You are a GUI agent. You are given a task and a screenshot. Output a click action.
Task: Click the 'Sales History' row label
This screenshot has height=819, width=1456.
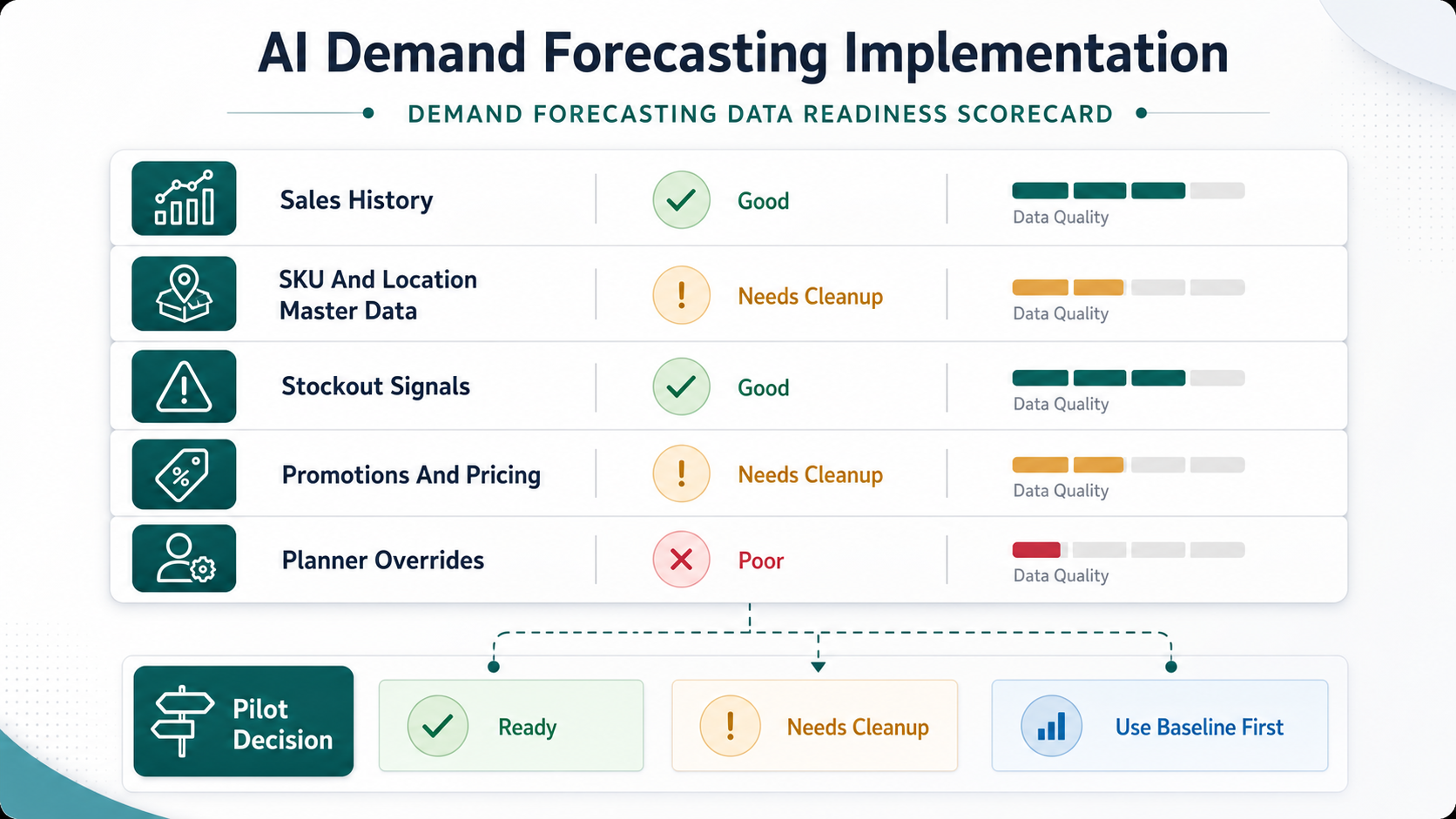[x=356, y=200]
